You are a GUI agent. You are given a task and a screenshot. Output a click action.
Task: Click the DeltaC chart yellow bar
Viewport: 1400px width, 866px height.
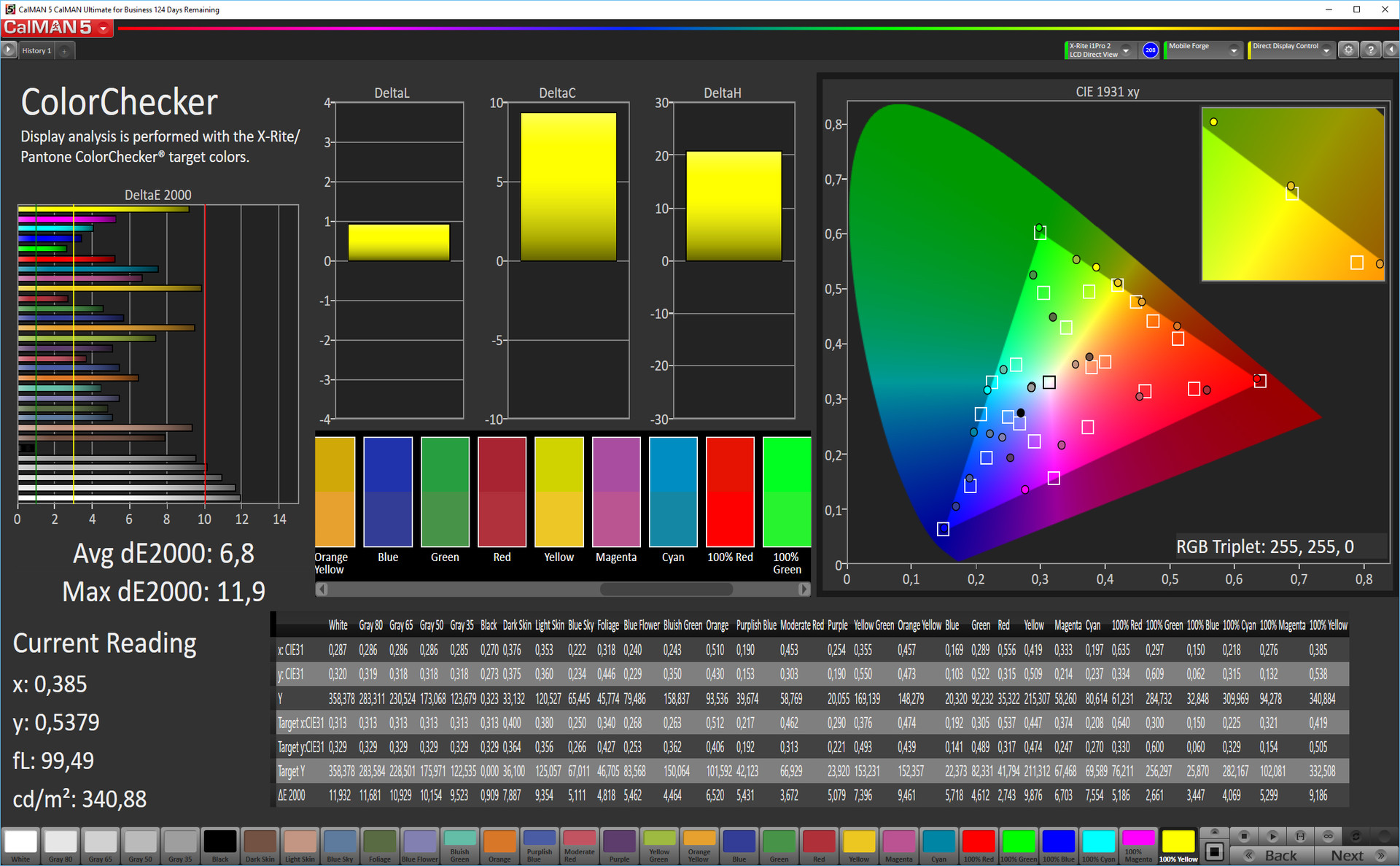[568, 187]
